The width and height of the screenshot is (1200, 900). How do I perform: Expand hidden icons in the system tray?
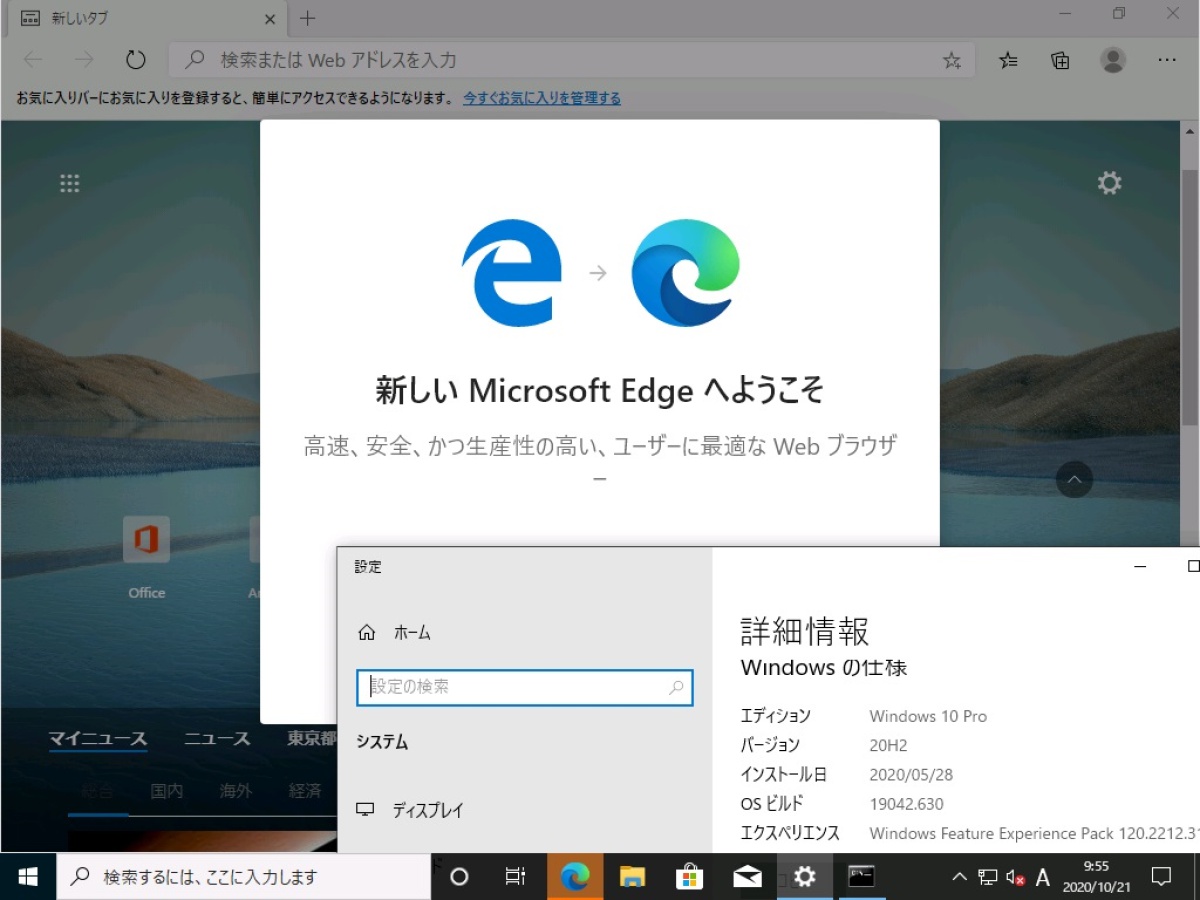[x=958, y=876]
